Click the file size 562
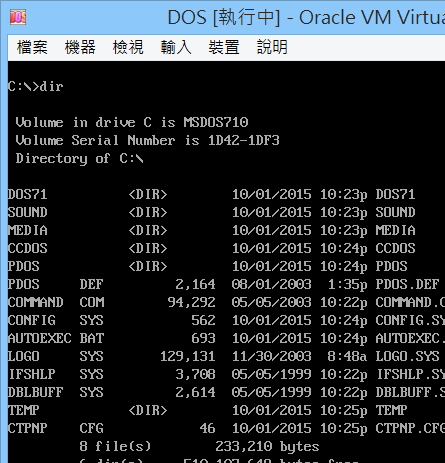The height and width of the screenshot is (463, 445). [203, 320]
